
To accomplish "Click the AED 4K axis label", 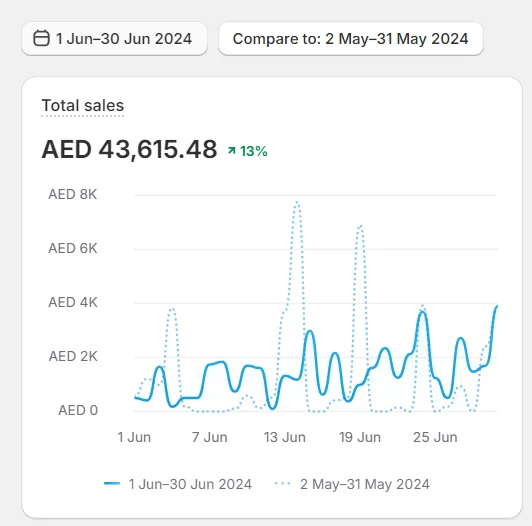I will (73, 302).
